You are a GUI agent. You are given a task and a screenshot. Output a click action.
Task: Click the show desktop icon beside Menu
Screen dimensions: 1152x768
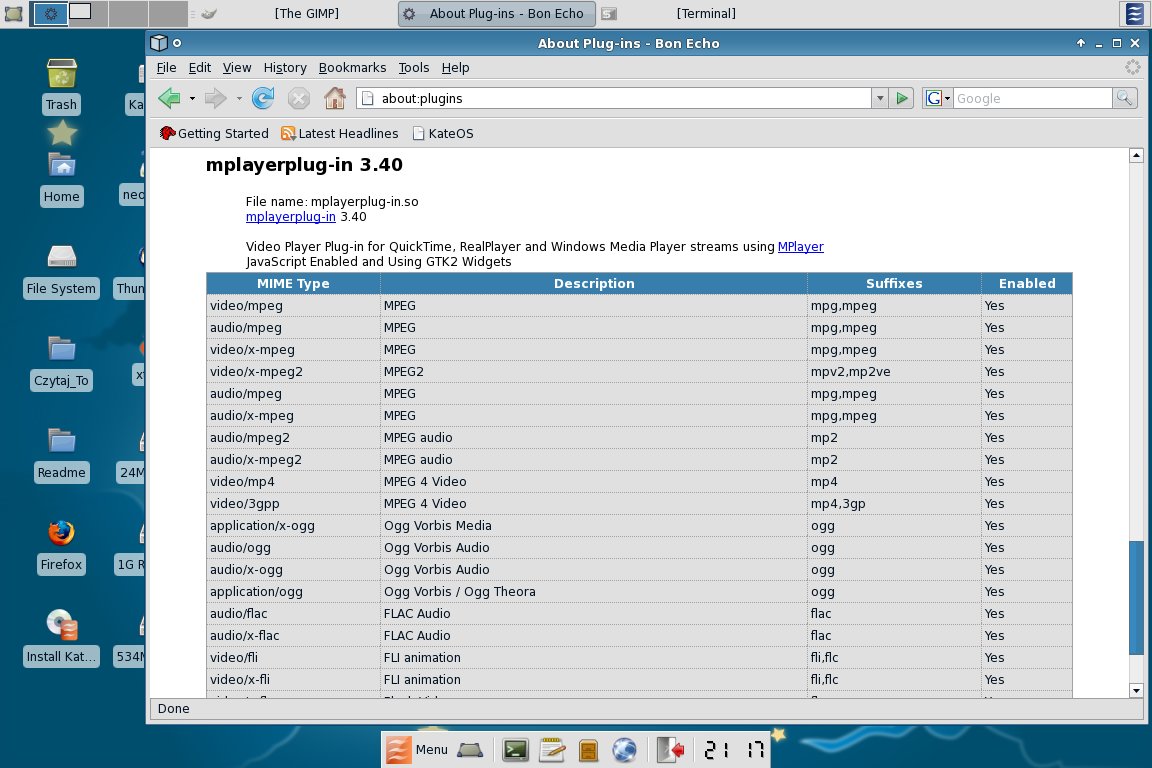[470, 750]
